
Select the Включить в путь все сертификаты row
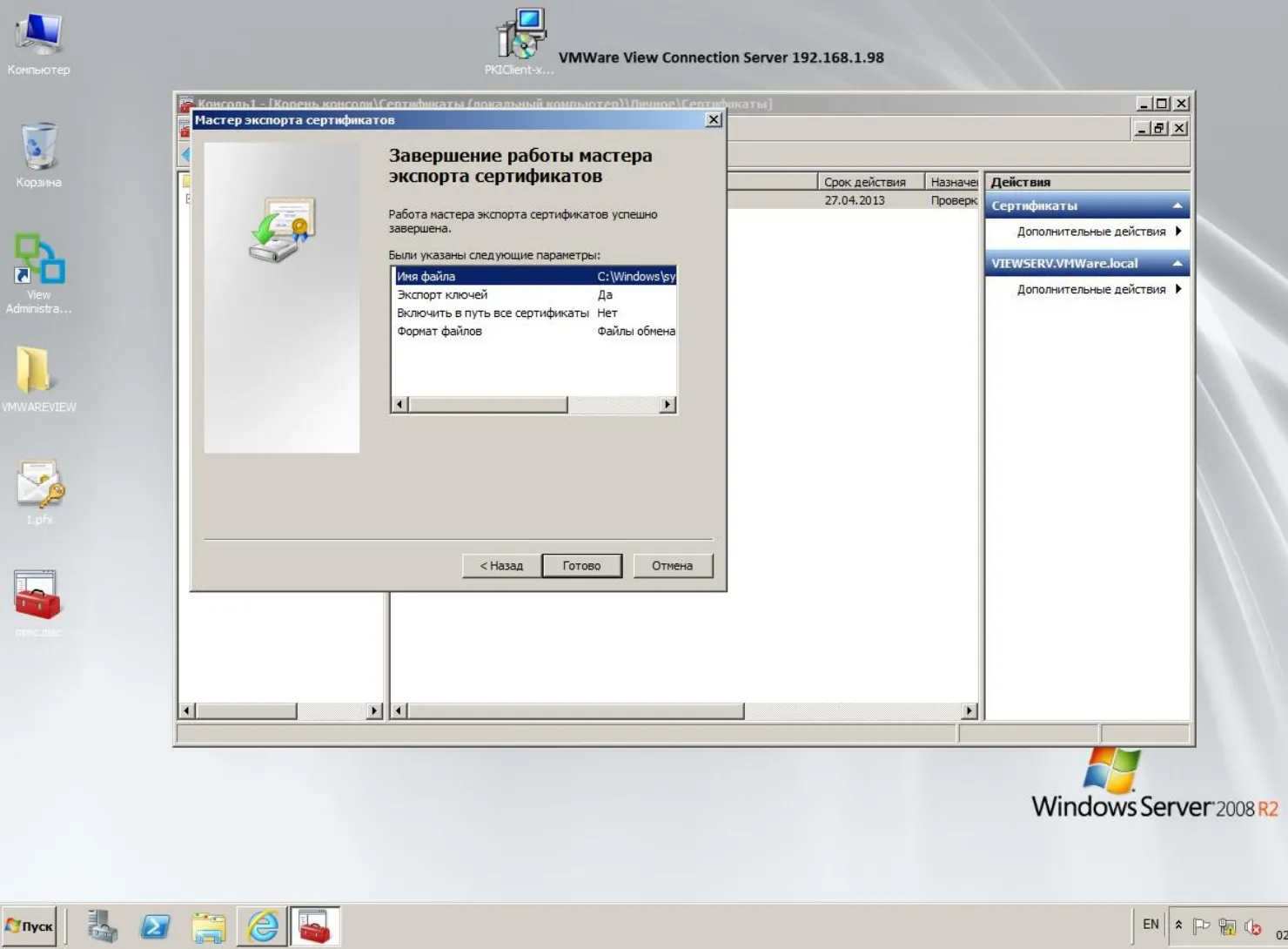(x=533, y=313)
